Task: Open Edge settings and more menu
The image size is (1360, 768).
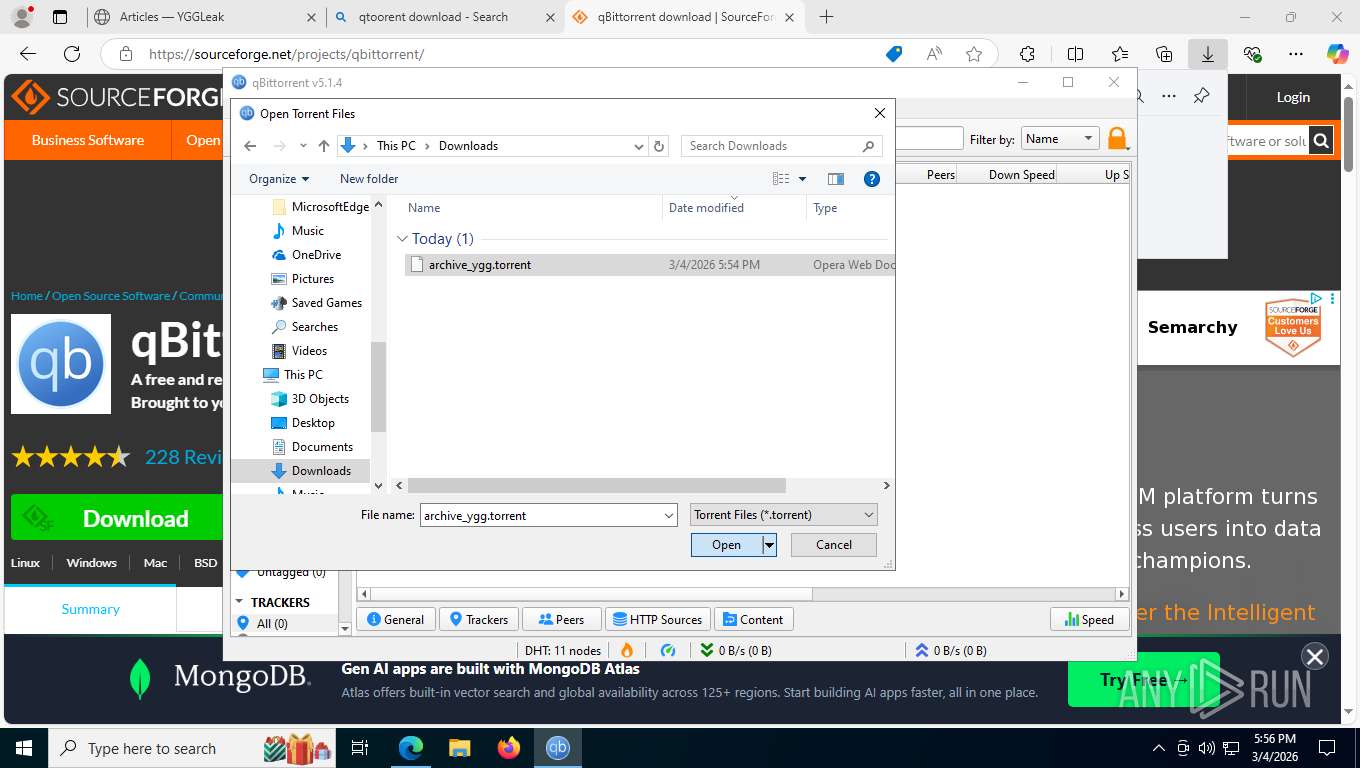Action: [x=1296, y=54]
